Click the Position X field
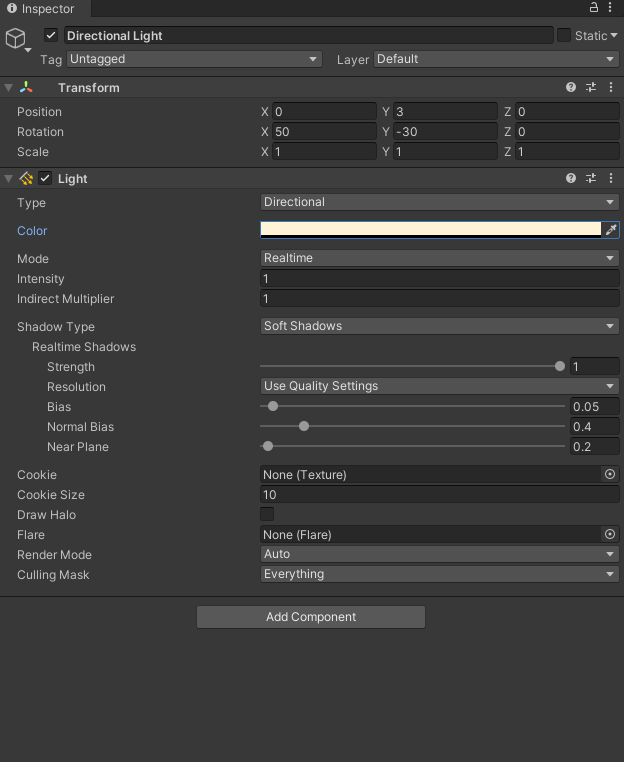Screen dimensions: 624x762 (x=324, y=112)
